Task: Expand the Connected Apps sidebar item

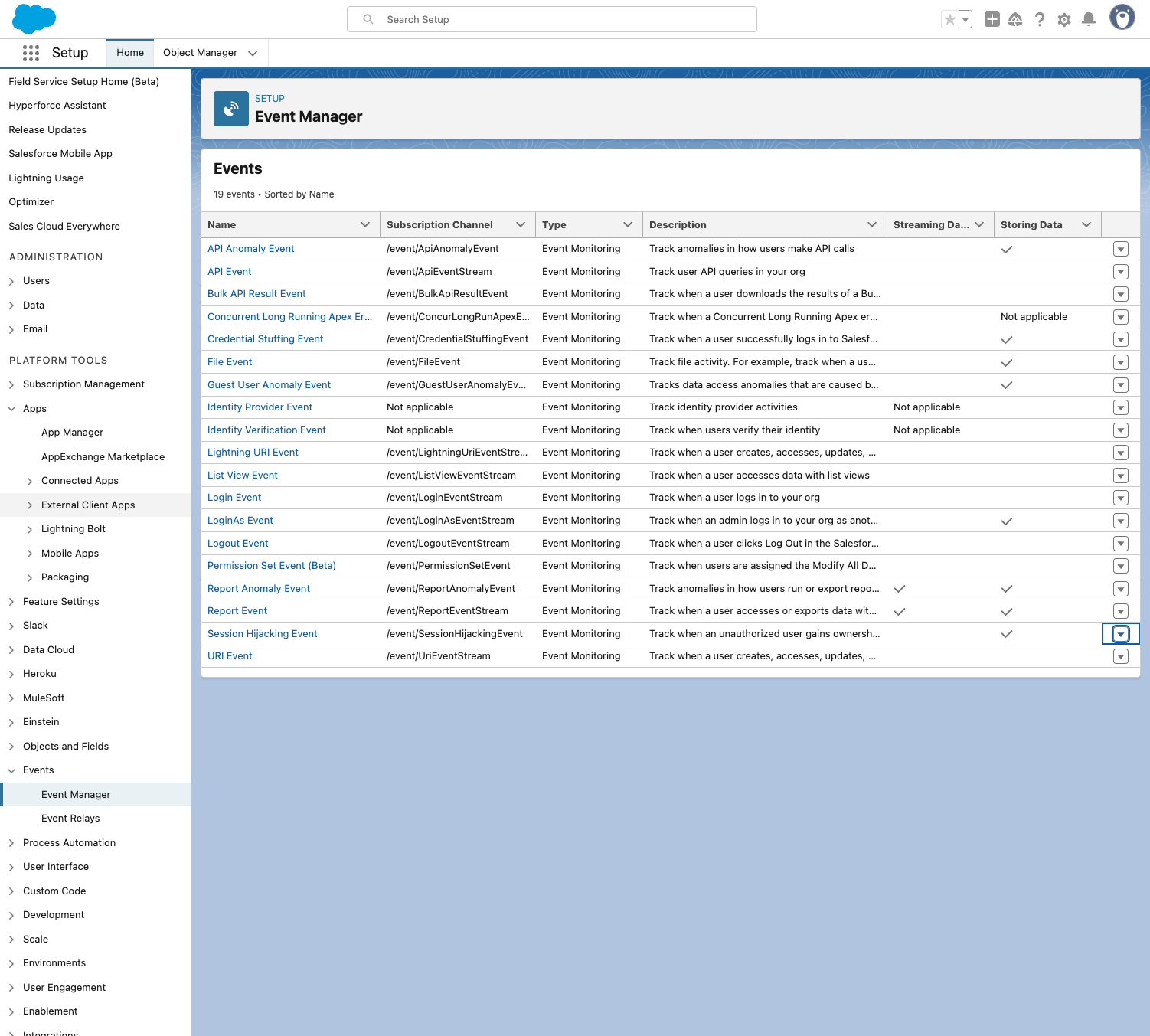Action: (30, 481)
